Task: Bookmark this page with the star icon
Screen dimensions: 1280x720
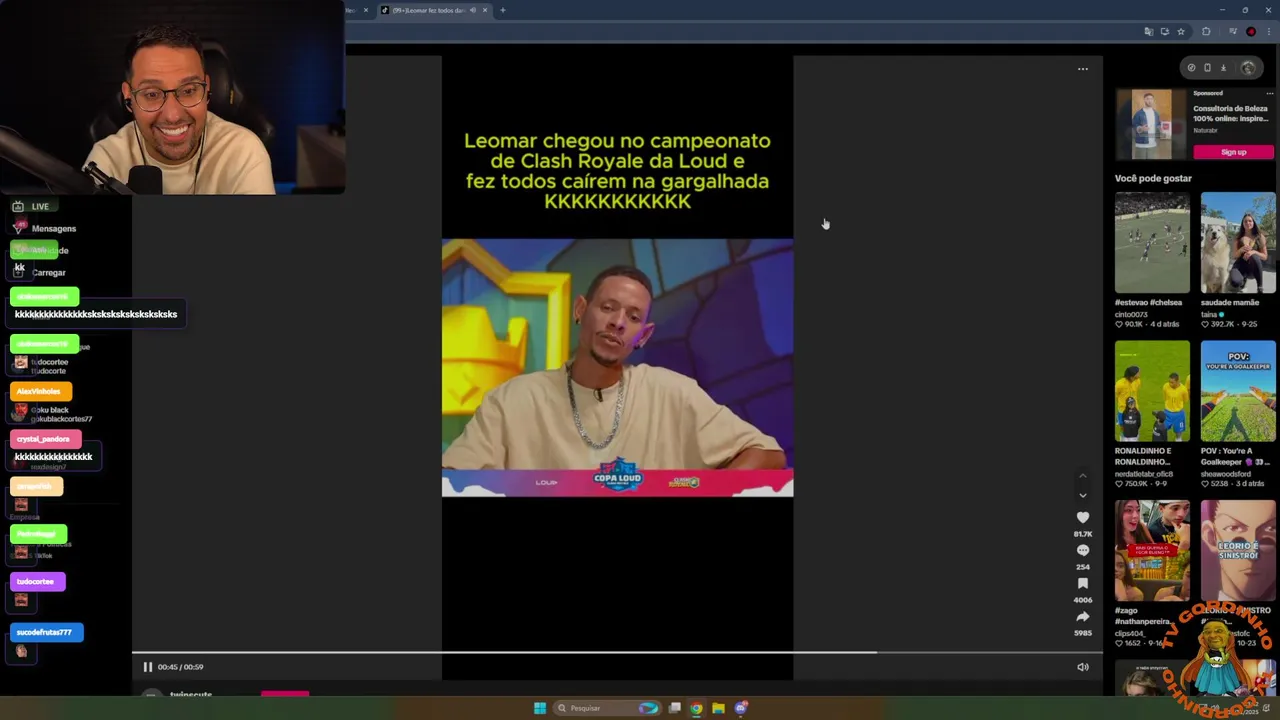Action: click(x=1181, y=32)
